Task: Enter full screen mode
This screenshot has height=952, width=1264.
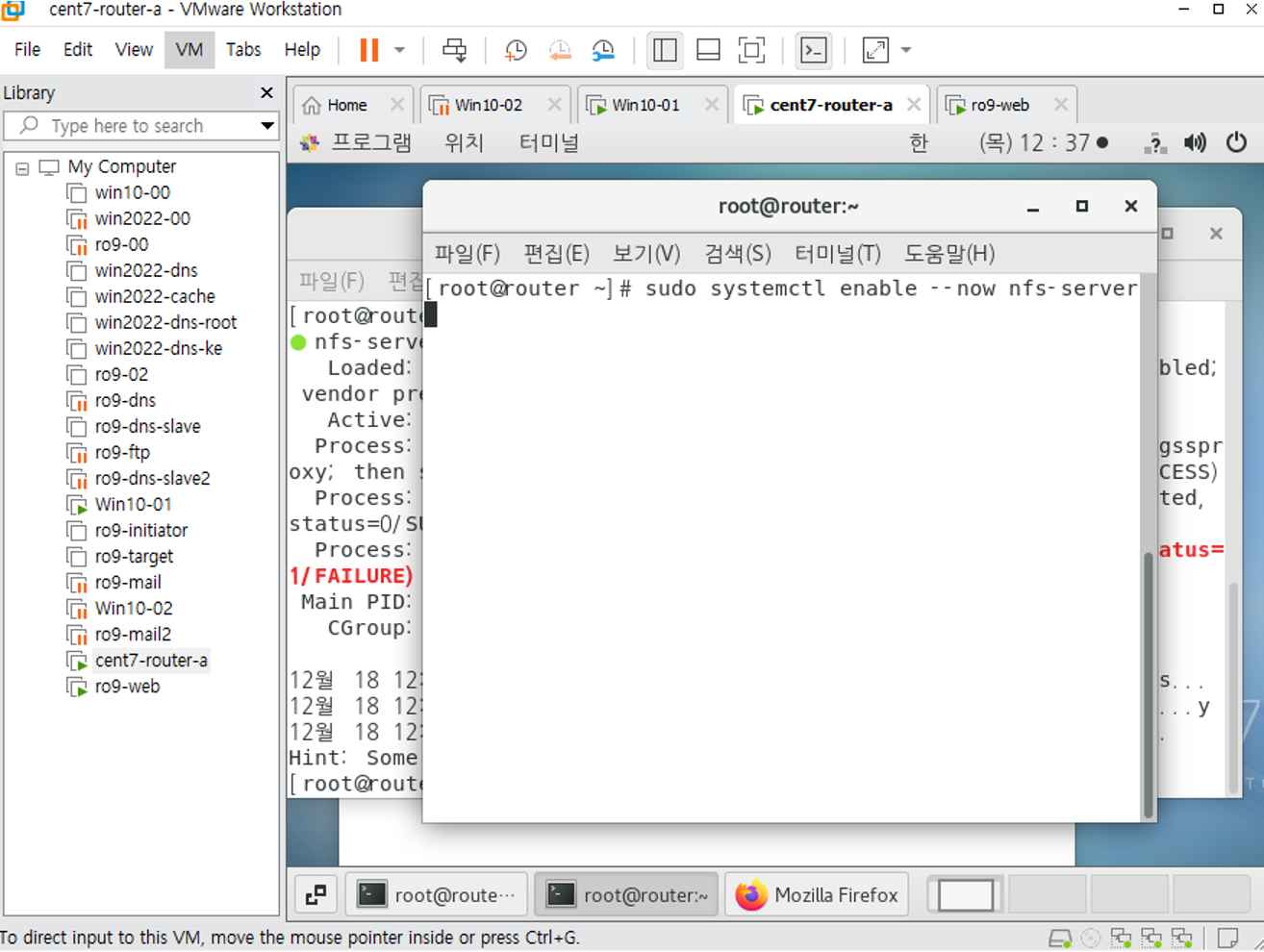Action: pyautogui.click(x=751, y=50)
